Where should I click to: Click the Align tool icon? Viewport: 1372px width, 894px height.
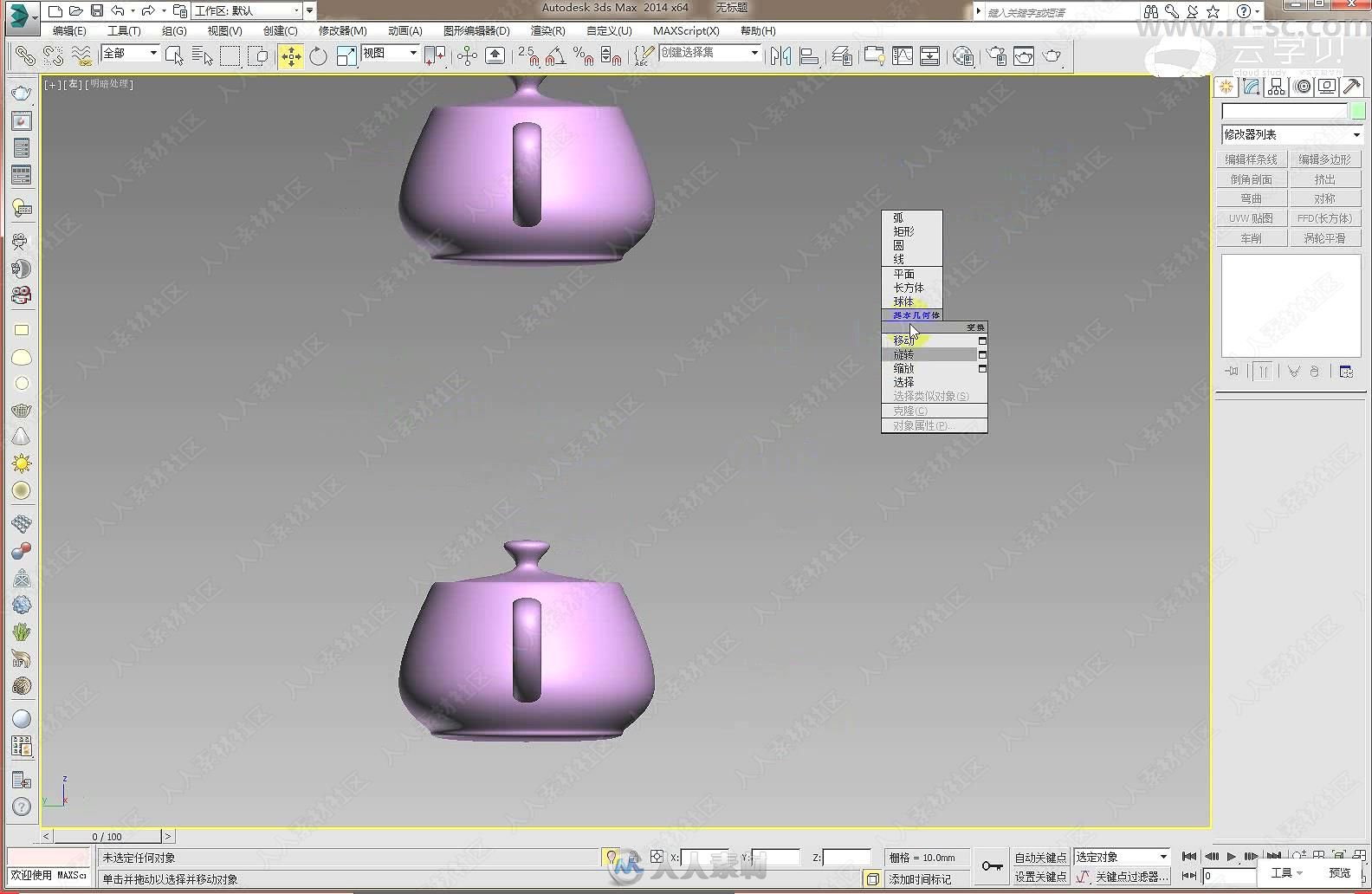(x=809, y=56)
